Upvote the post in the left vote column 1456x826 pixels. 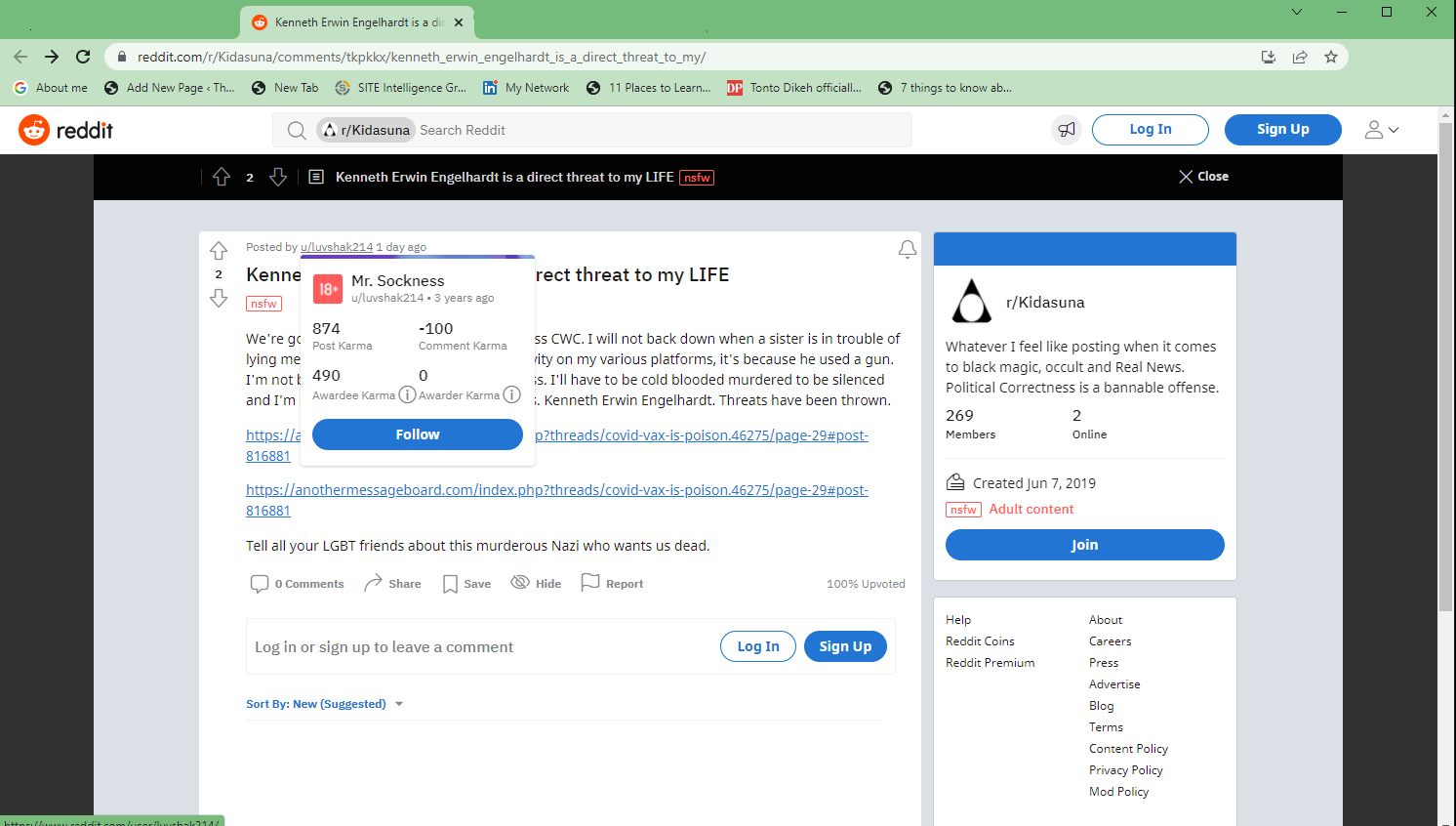219,251
